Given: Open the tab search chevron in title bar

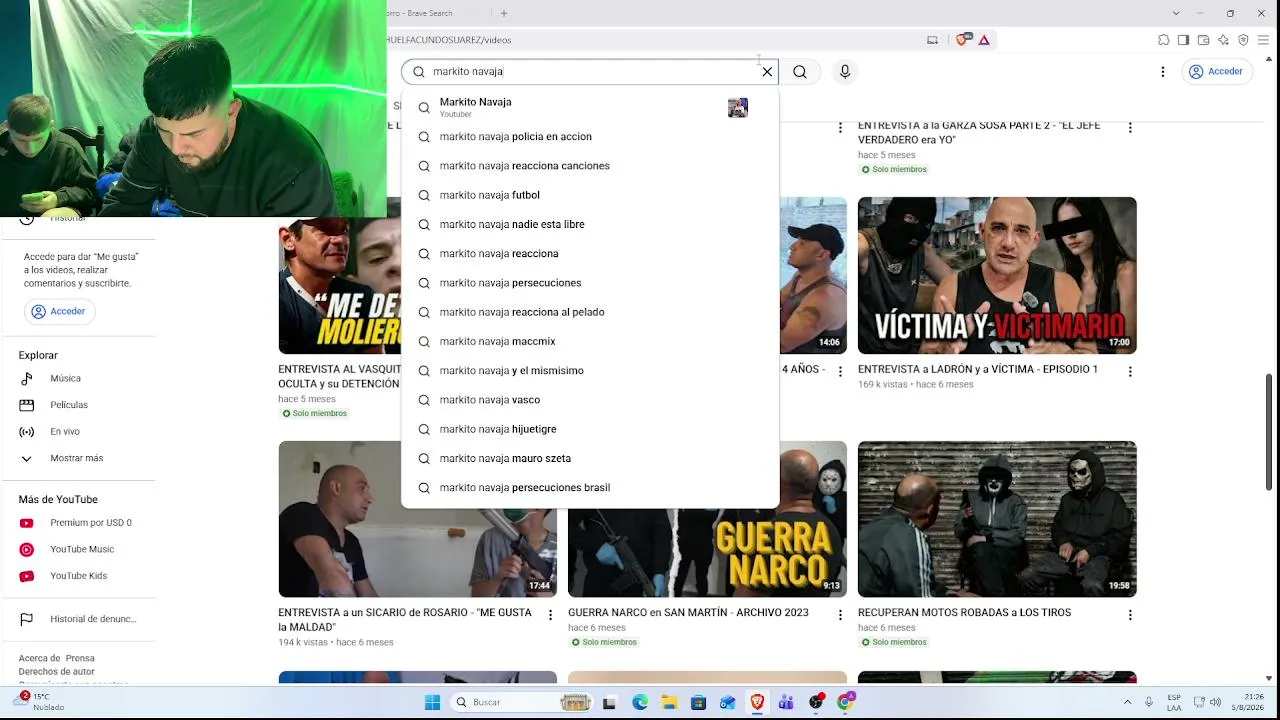Looking at the screenshot, I should (x=1176, y=13).
